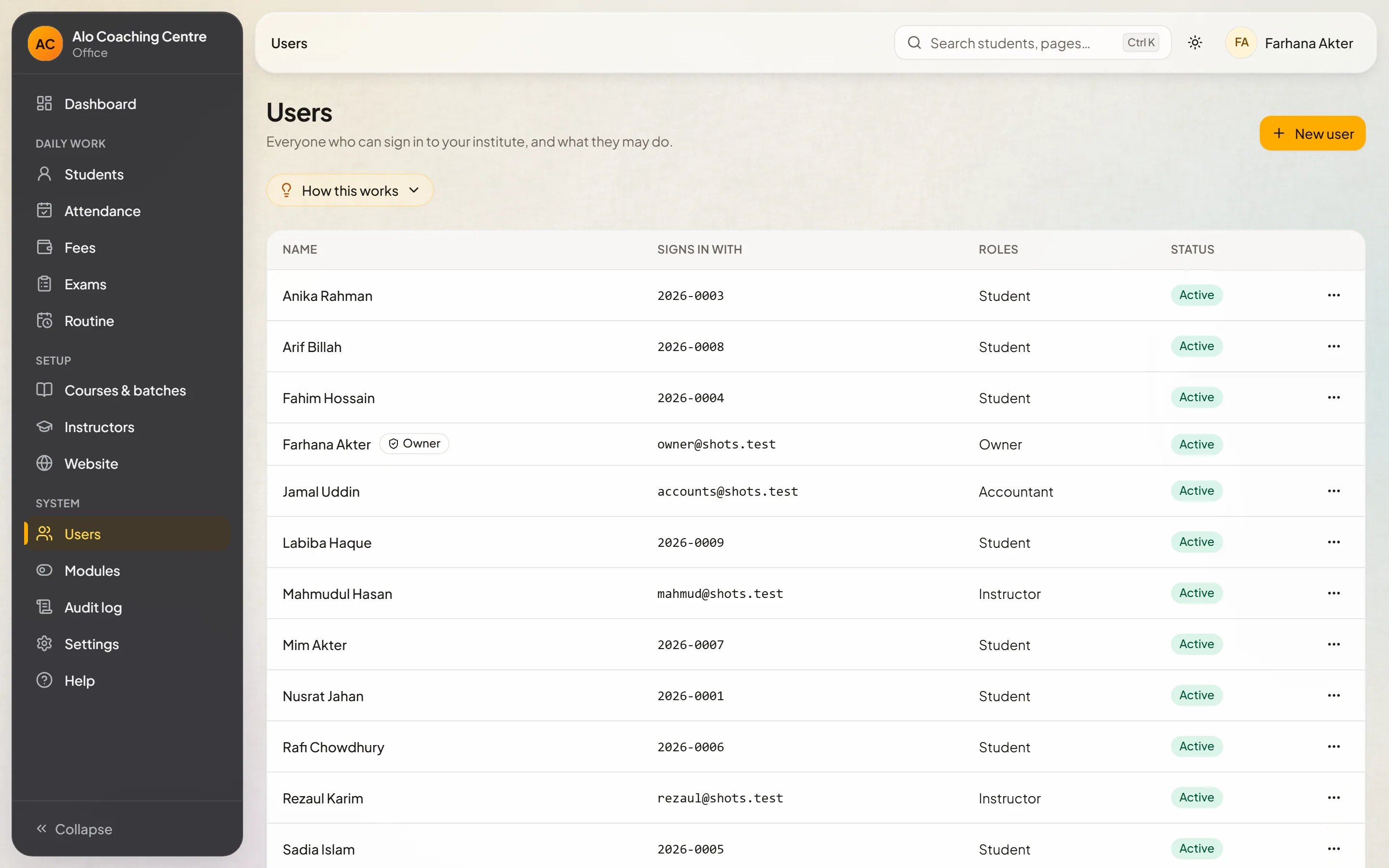
Task: Open row actions for Sadia Islam
Action: pyautogui.click(x=1334, y=849)
